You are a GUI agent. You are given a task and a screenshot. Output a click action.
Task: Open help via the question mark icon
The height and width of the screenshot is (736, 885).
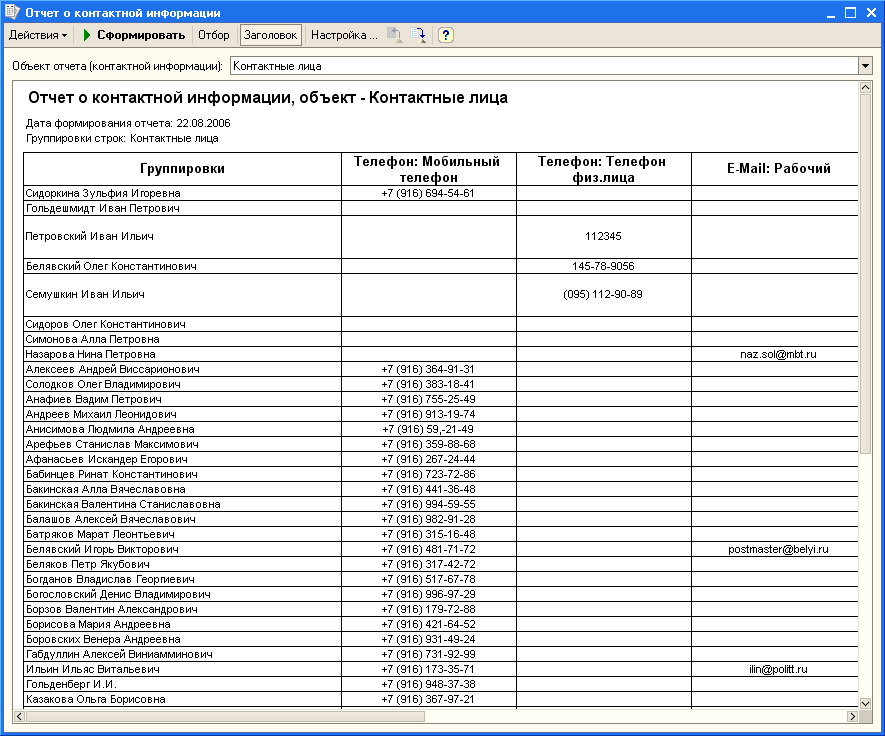[446, 35]
